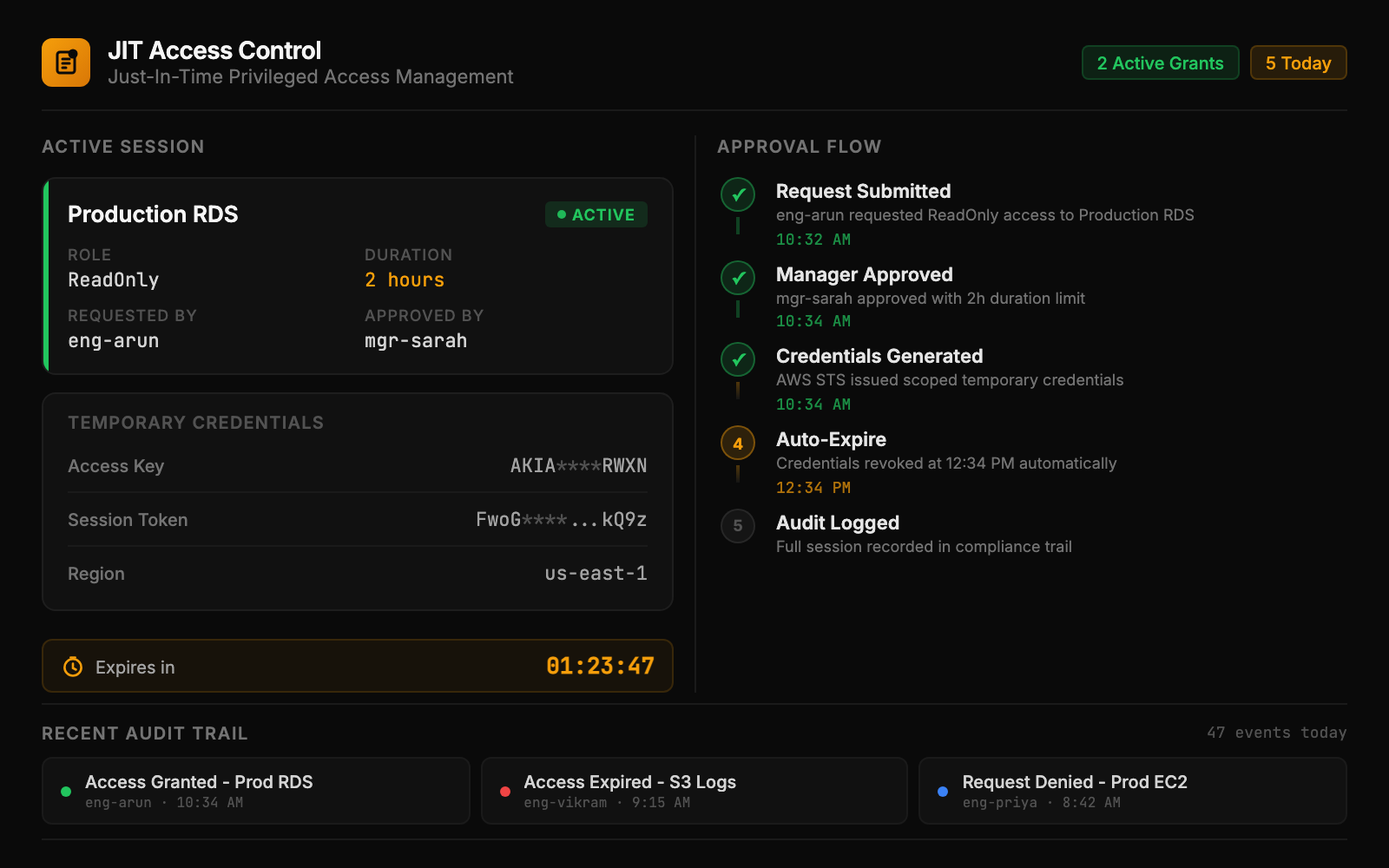Expand the Approval Flow section

pyautogui.click(x=800, y=146)
